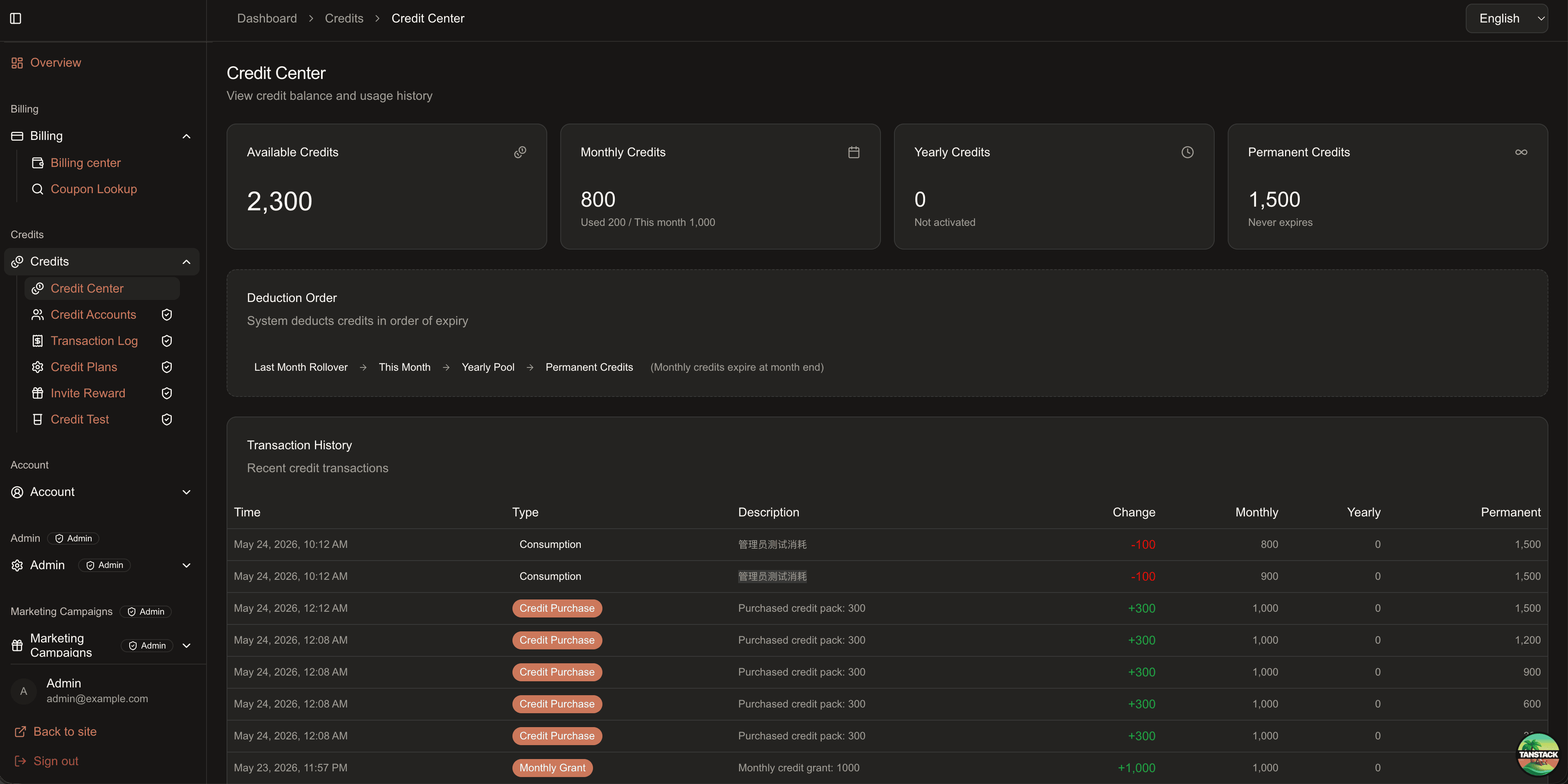Collapse the Credits section chevron
This screenshot has height=784, width=1568.
pos(186,261)
